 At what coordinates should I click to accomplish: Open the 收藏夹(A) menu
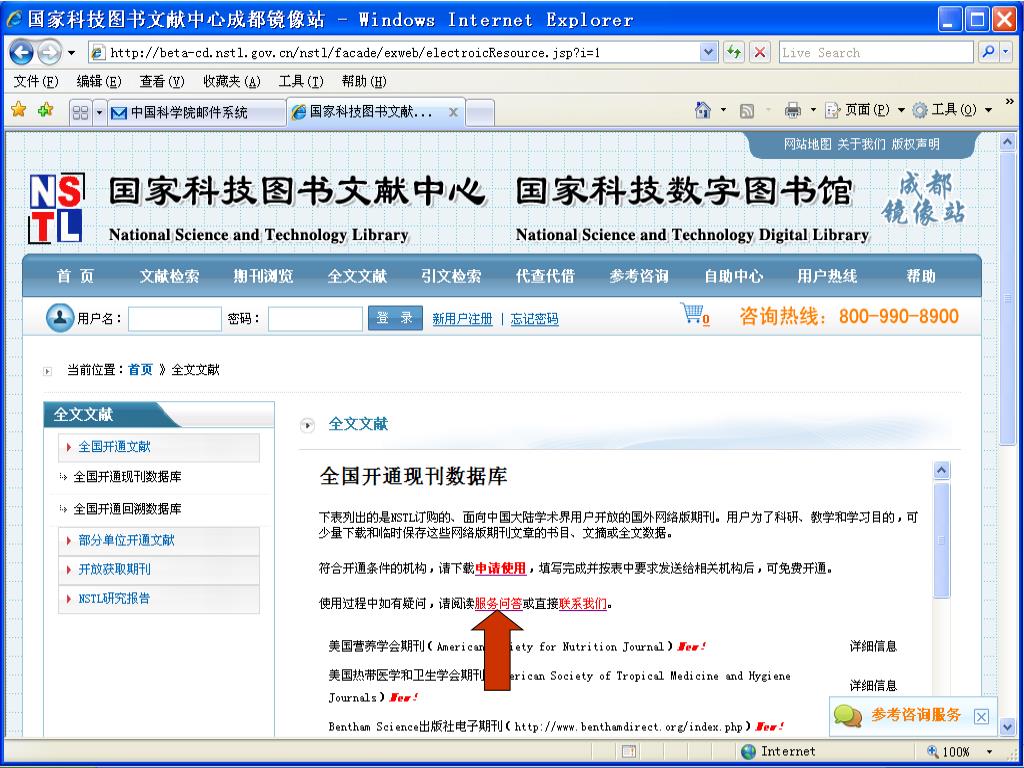point(232,81)
